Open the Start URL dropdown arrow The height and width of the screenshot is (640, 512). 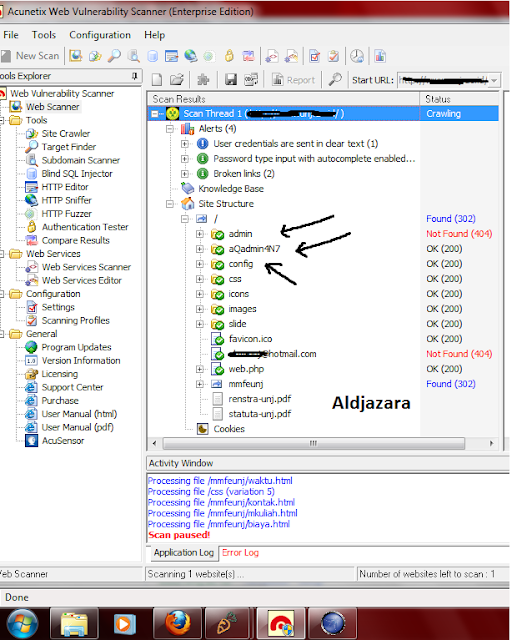click(494, 80)
